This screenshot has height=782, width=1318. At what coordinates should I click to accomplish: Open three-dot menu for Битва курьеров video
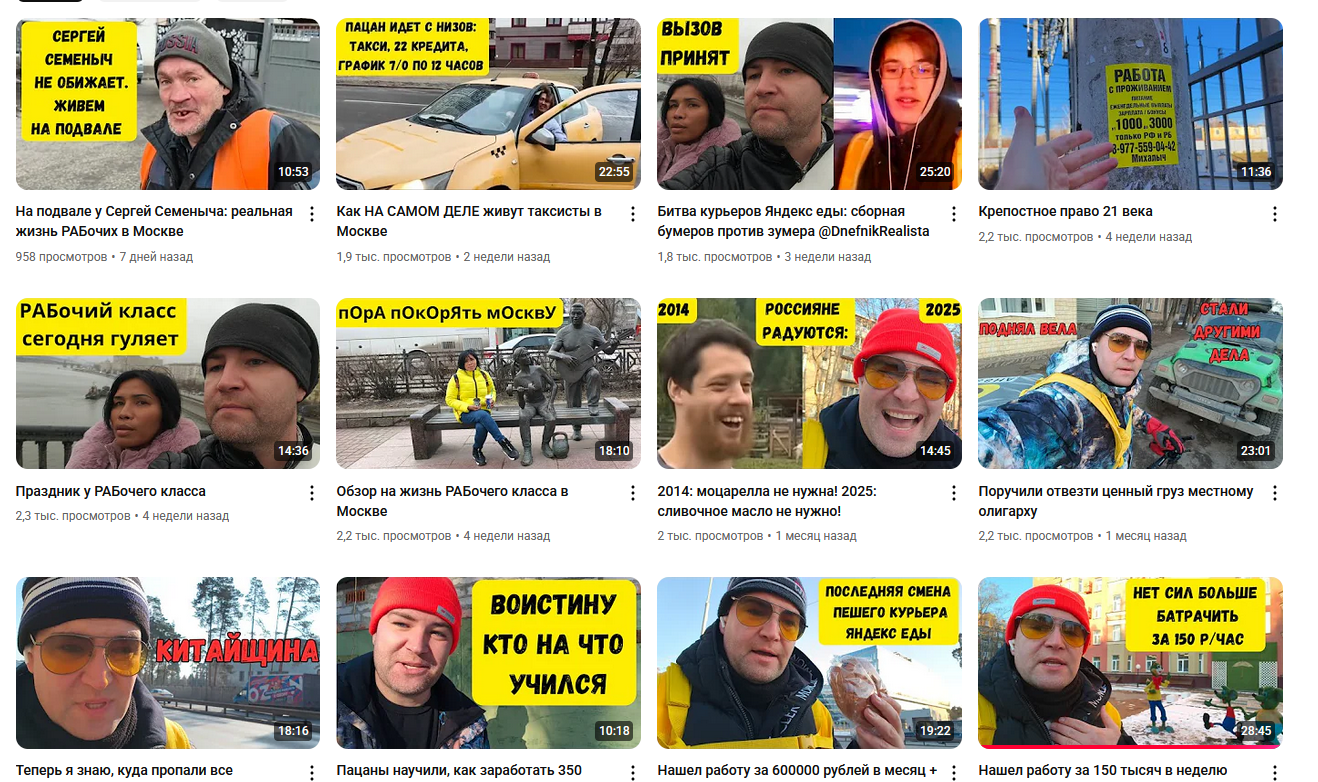point(953,214)
